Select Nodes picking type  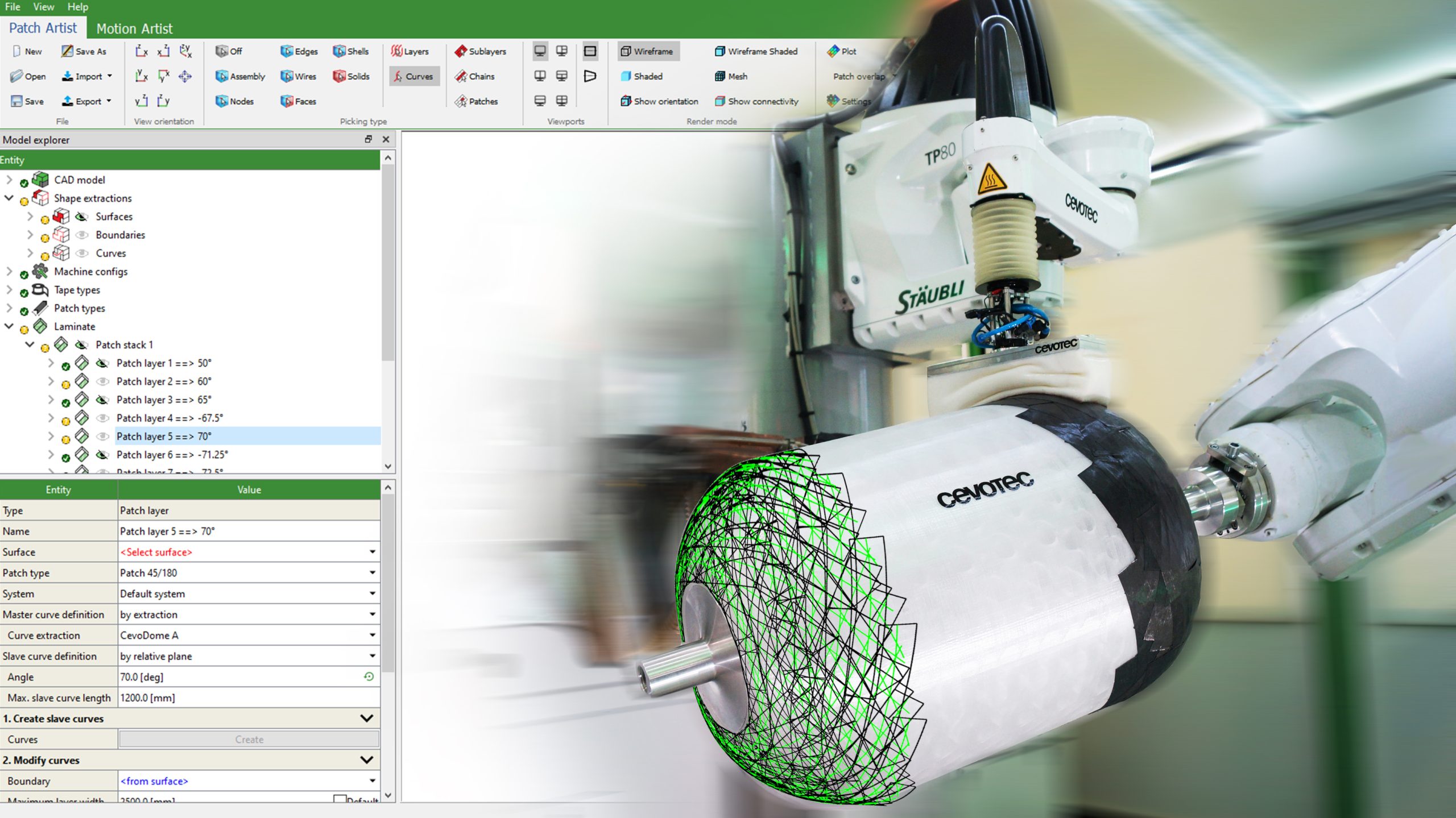(234, 101)
